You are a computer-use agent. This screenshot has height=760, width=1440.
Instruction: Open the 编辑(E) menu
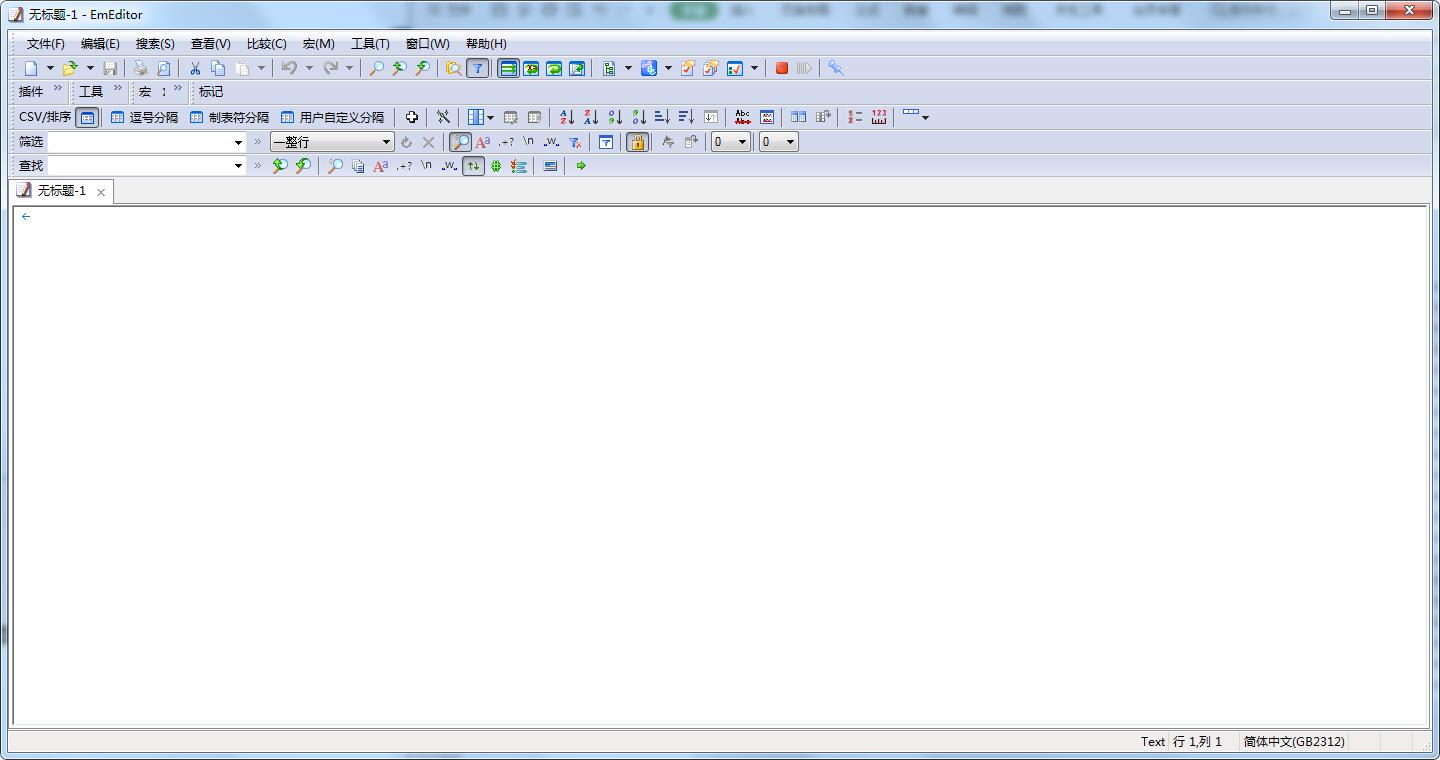(100, 44)
